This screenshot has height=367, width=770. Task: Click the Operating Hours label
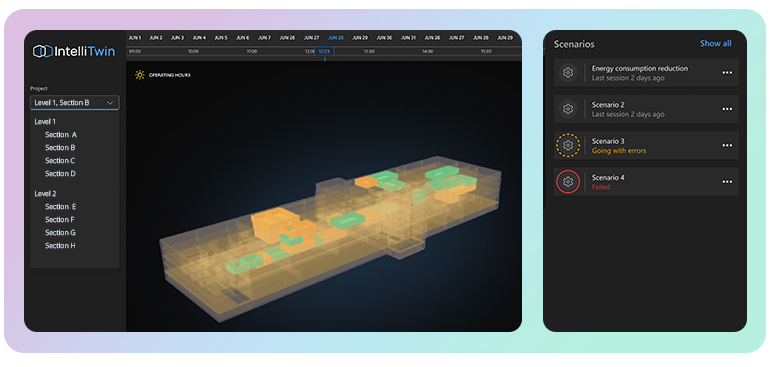coord(169,75)
